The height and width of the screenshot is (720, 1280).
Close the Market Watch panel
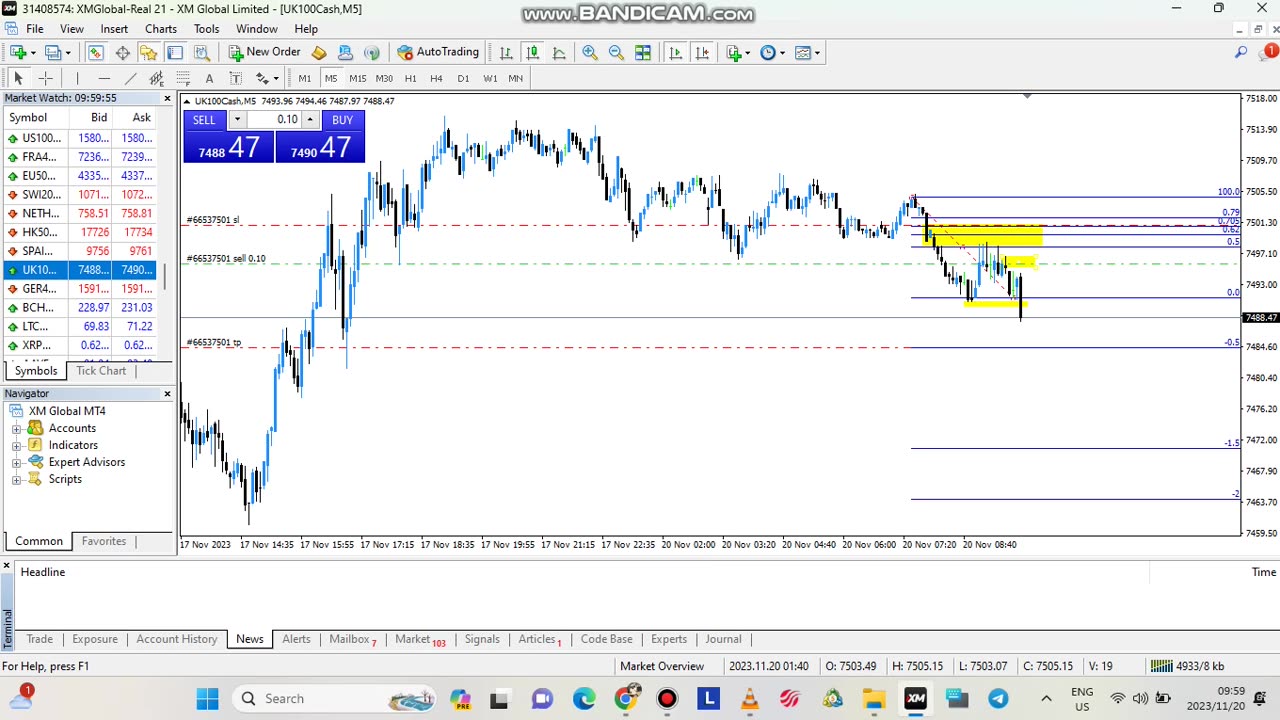[x=167, y=98]
